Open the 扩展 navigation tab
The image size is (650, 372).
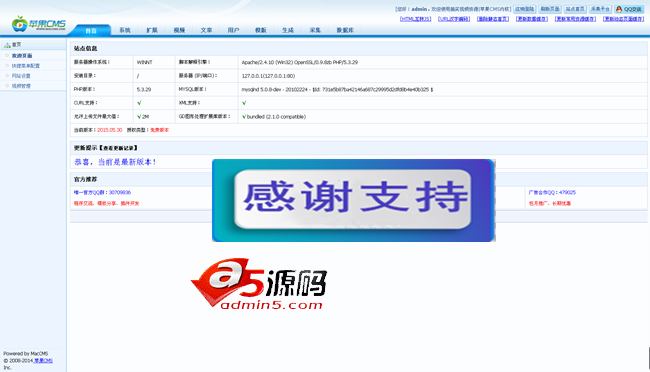pyautogui.click(x=152, y=30)
